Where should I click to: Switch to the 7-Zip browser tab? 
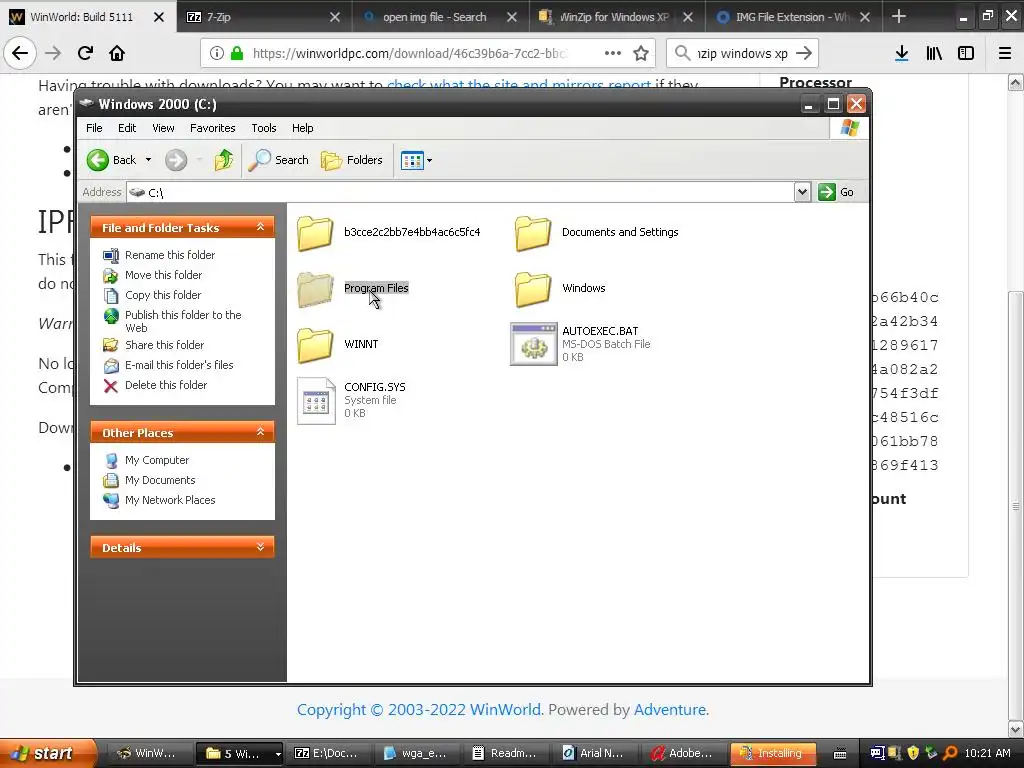pos(264,17)
